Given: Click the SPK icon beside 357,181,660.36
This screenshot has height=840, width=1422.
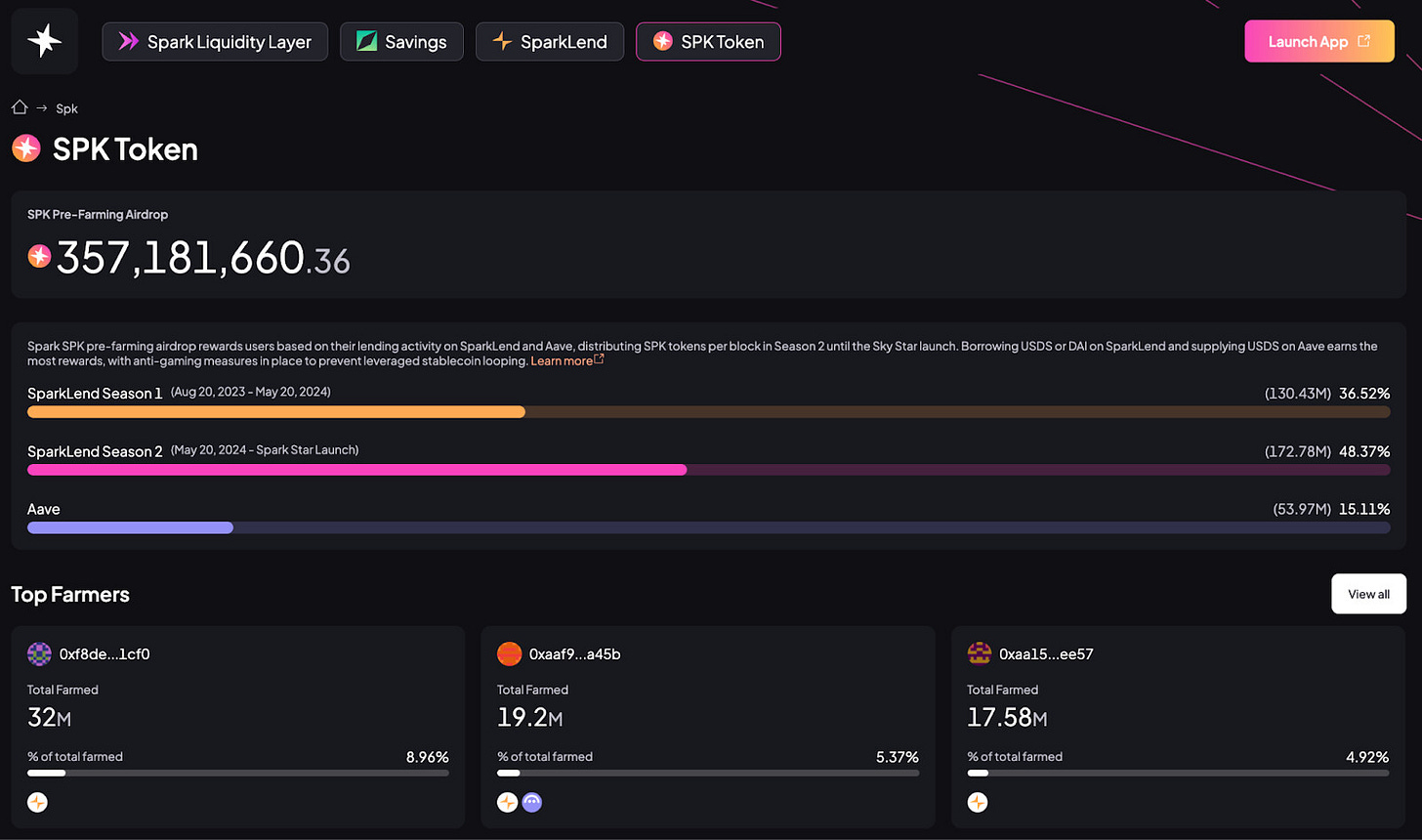Looking at the screenshot, I should click(39, 256).
